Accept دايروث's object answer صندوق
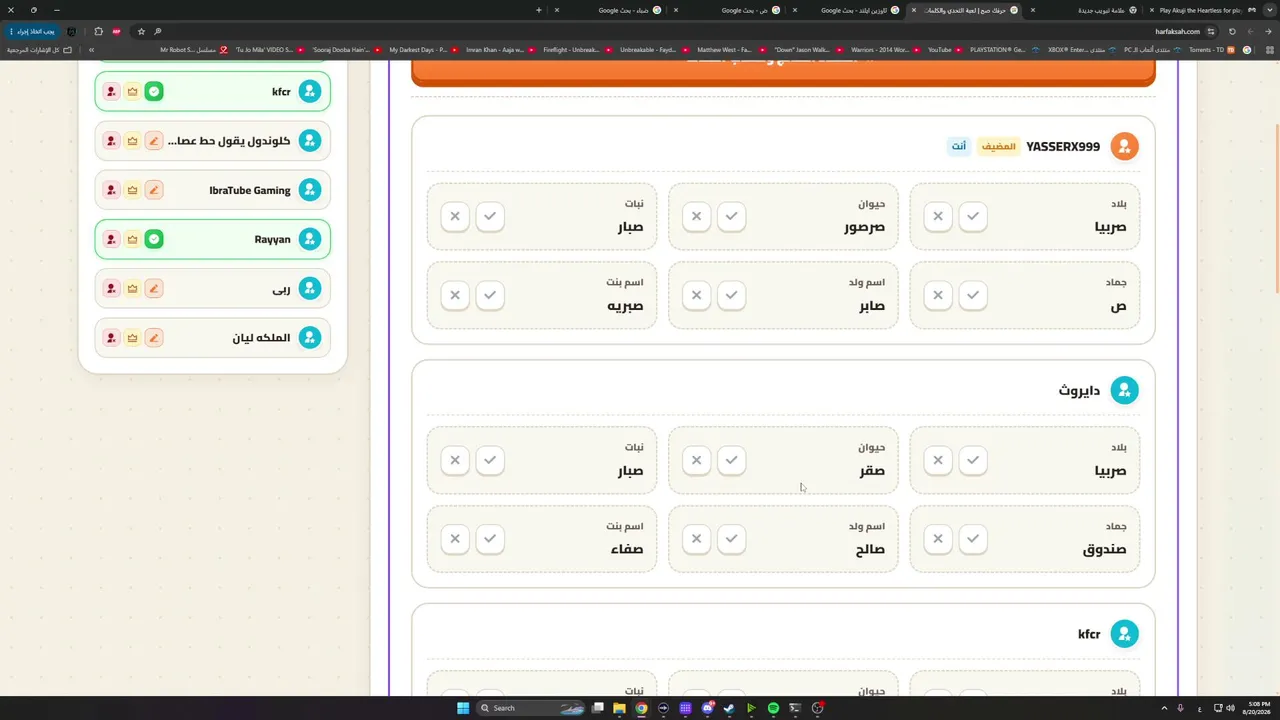1280x720 pixels. [973, 539]
